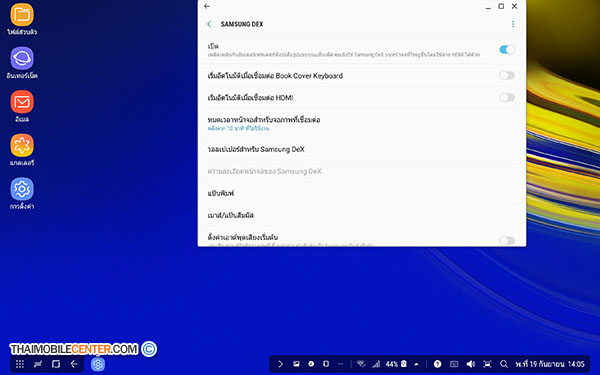Open the Email app icon

[x=22, y=102]
